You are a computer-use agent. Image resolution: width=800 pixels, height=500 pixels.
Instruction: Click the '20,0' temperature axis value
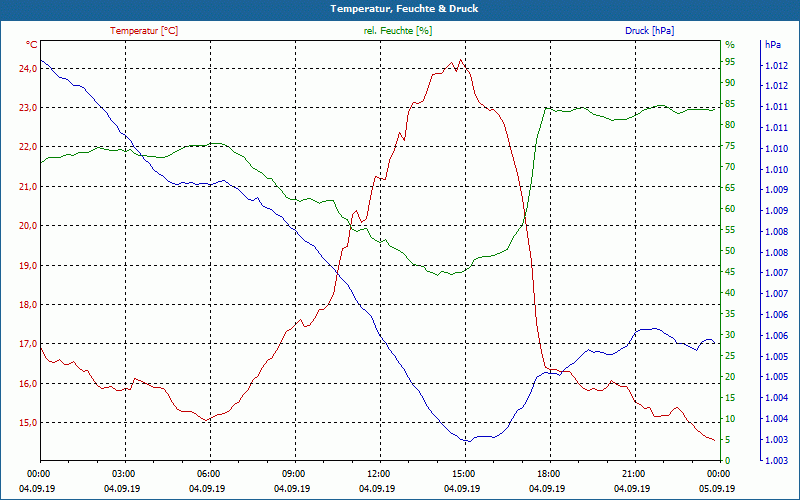[x=28, y=226]
